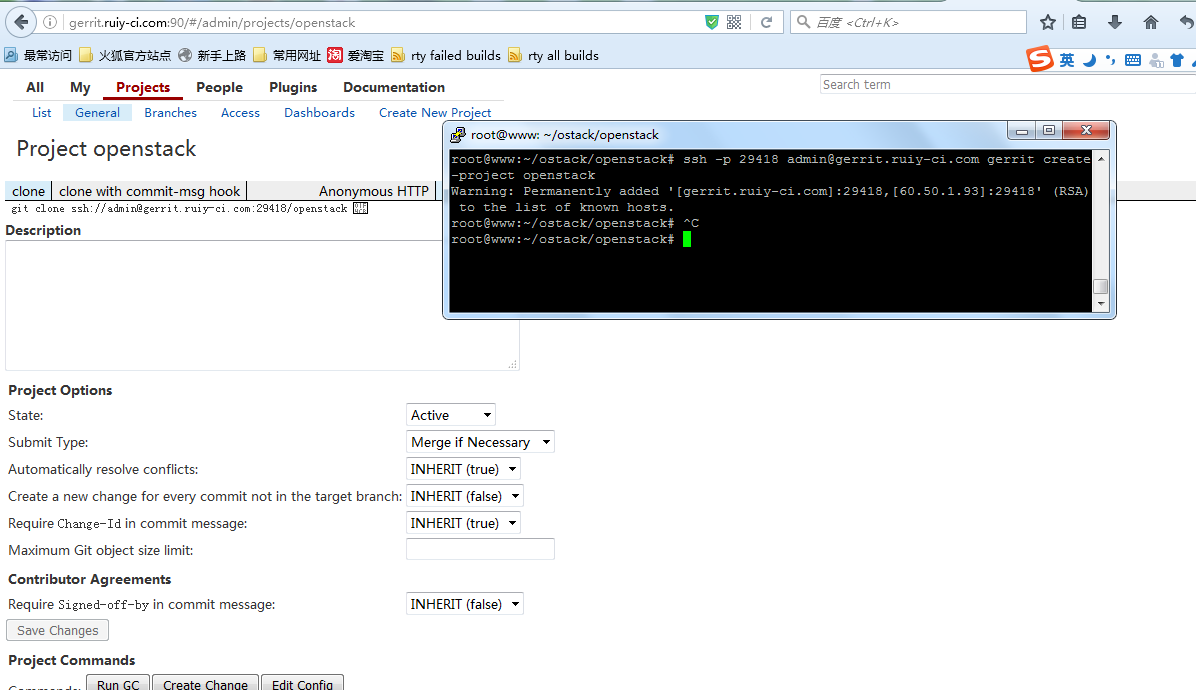Open the bookmarks list icon
Viewport: 1196px width, 690px height.
point(1079,22)
